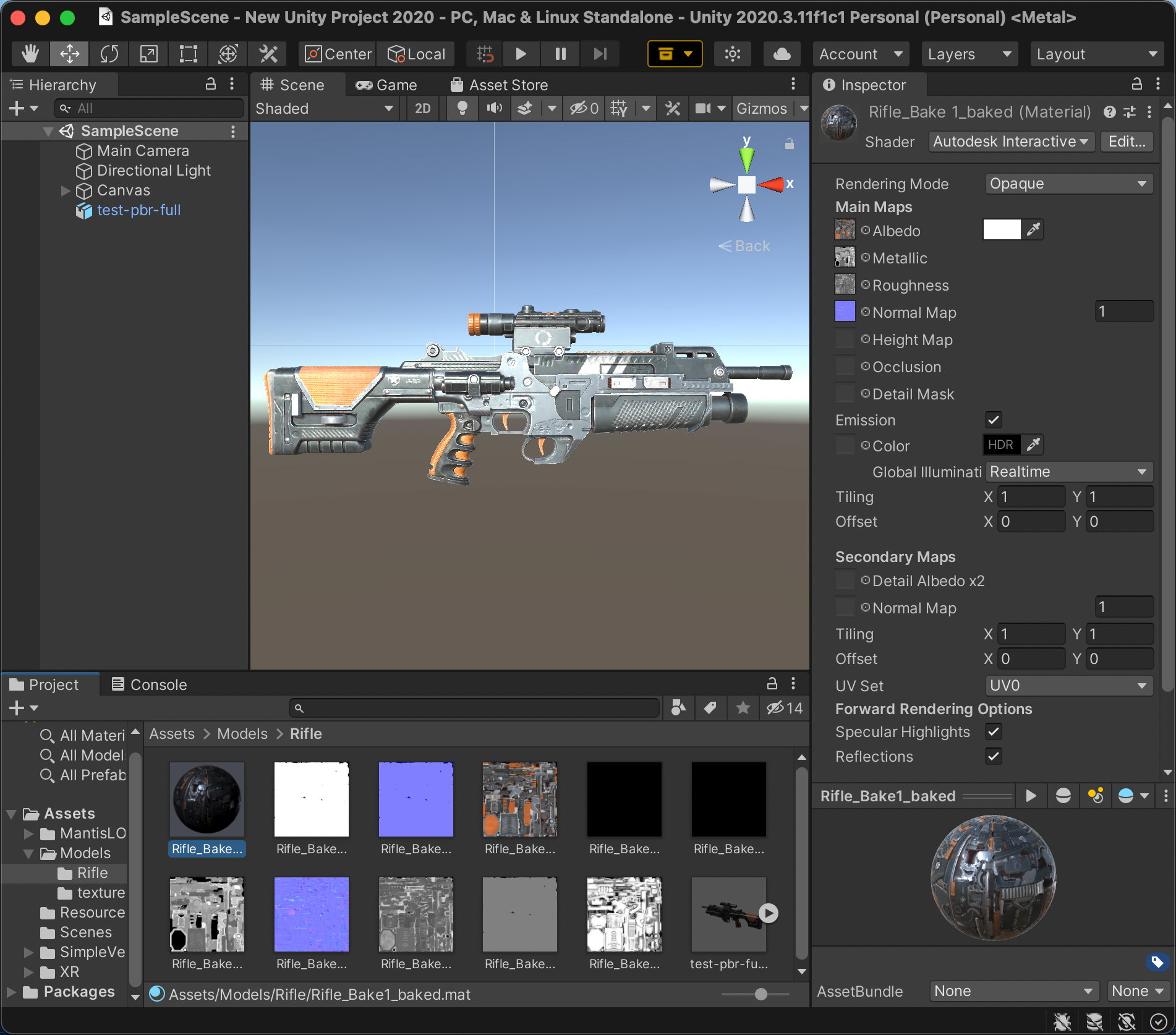
Task: Select the Hand tool
Action: [x=30, y=54]
